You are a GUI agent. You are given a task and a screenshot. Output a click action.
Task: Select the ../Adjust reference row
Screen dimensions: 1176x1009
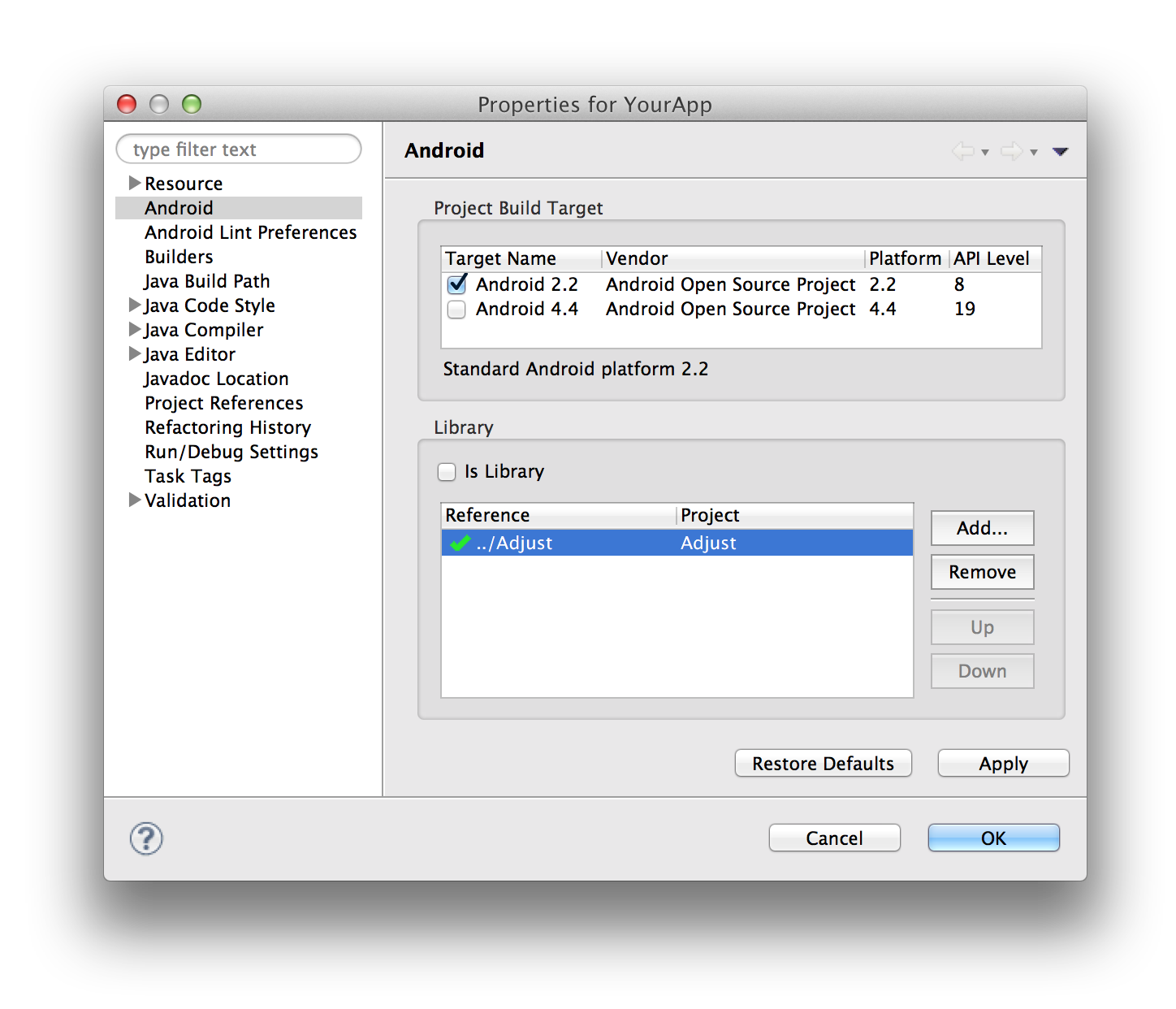pos(677,543)
